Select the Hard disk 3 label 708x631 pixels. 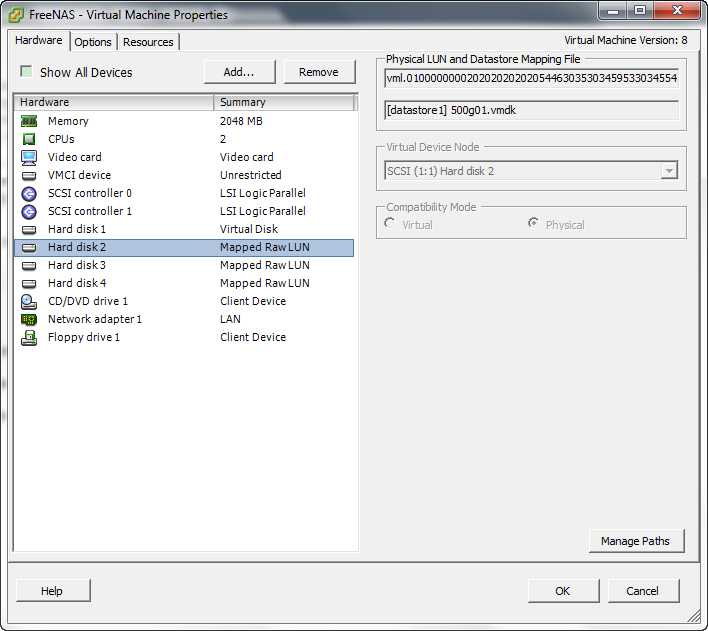(x=77, y=266)
